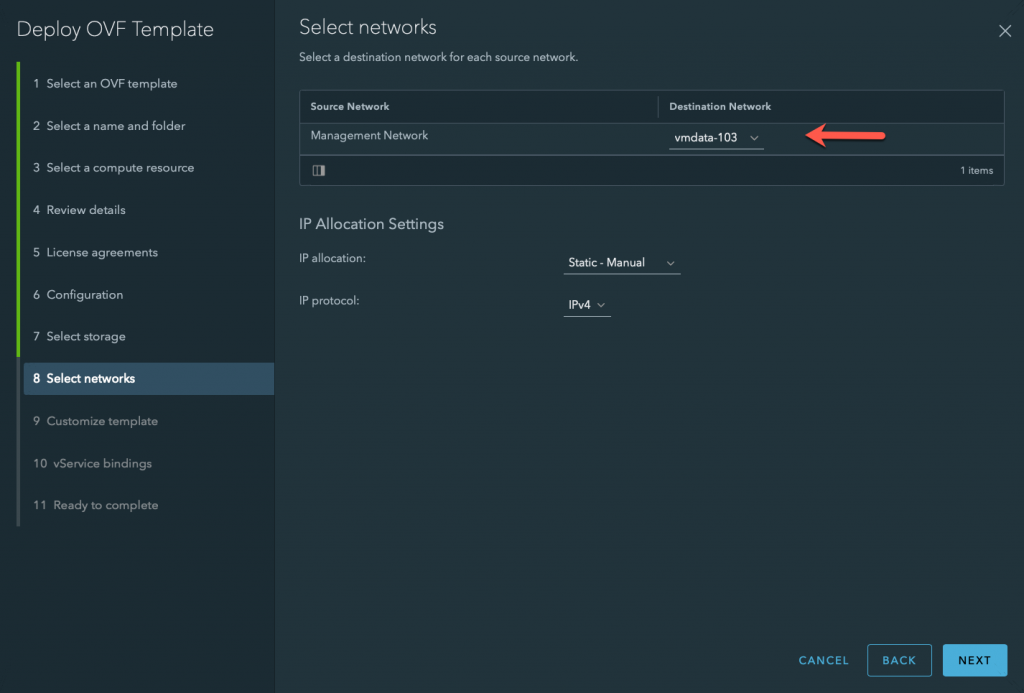1024x693 pixels.
Task: Go to step 5 License agreements
Action: (95, 253)
